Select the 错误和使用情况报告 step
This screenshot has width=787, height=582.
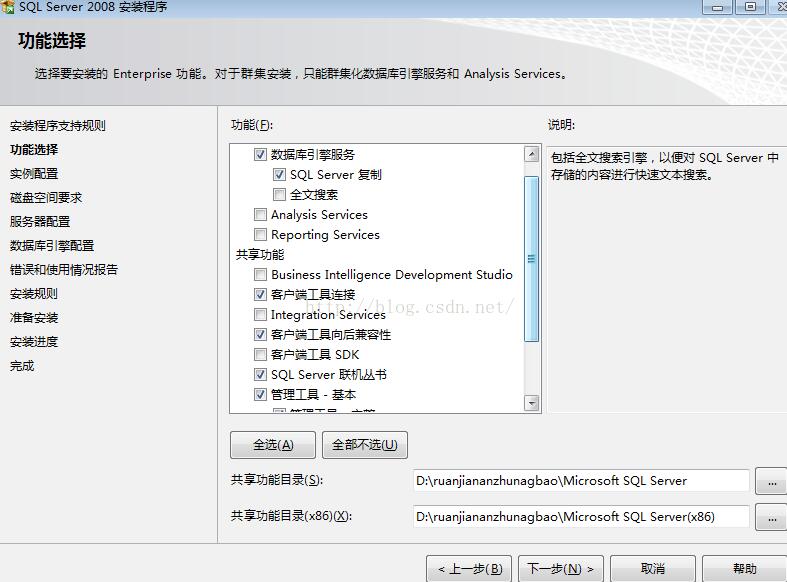[x=64, y=270]
